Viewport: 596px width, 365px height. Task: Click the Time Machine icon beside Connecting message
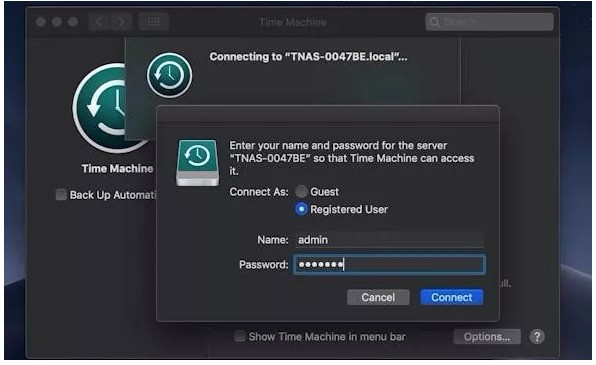click(170, 75)
